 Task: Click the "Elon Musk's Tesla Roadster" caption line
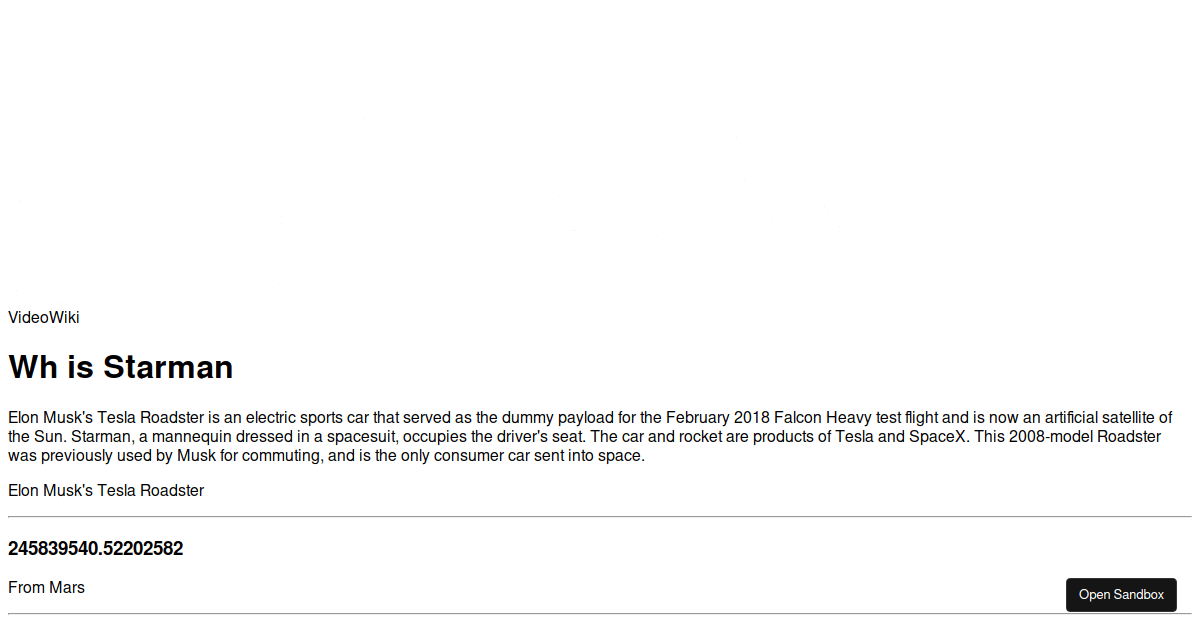(x=106, y=491)
